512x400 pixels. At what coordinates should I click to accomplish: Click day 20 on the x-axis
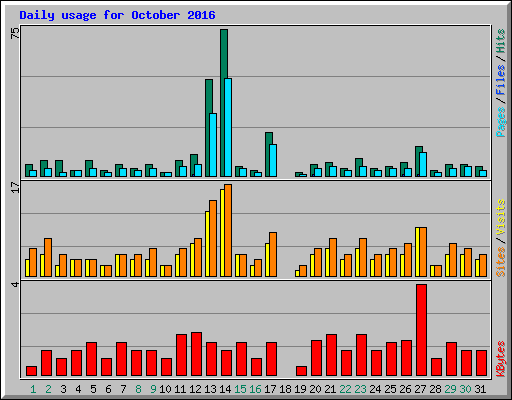tap(315, 389)
